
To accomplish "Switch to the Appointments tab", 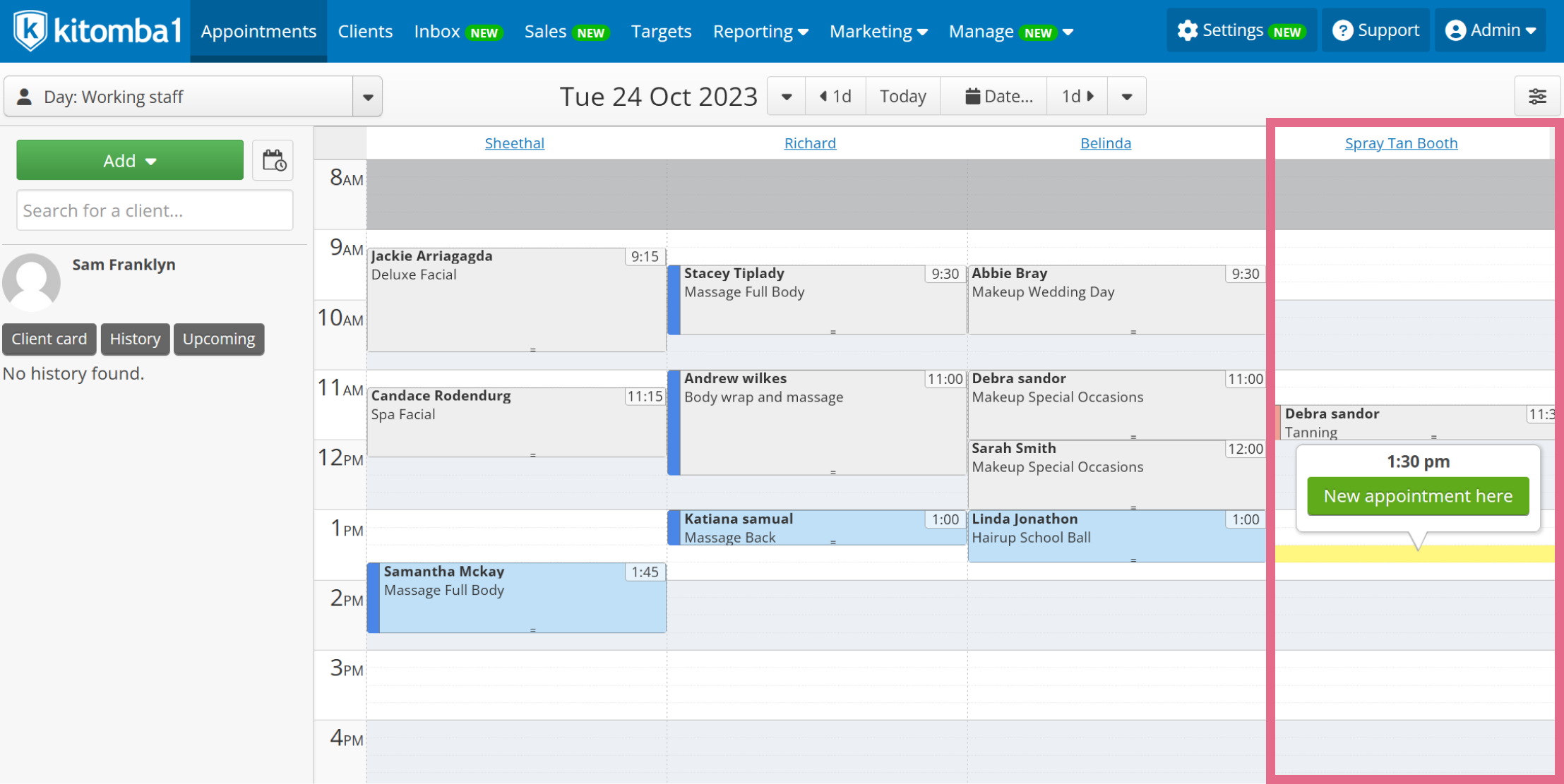I will pyautogui.click(x=258, y=31).
